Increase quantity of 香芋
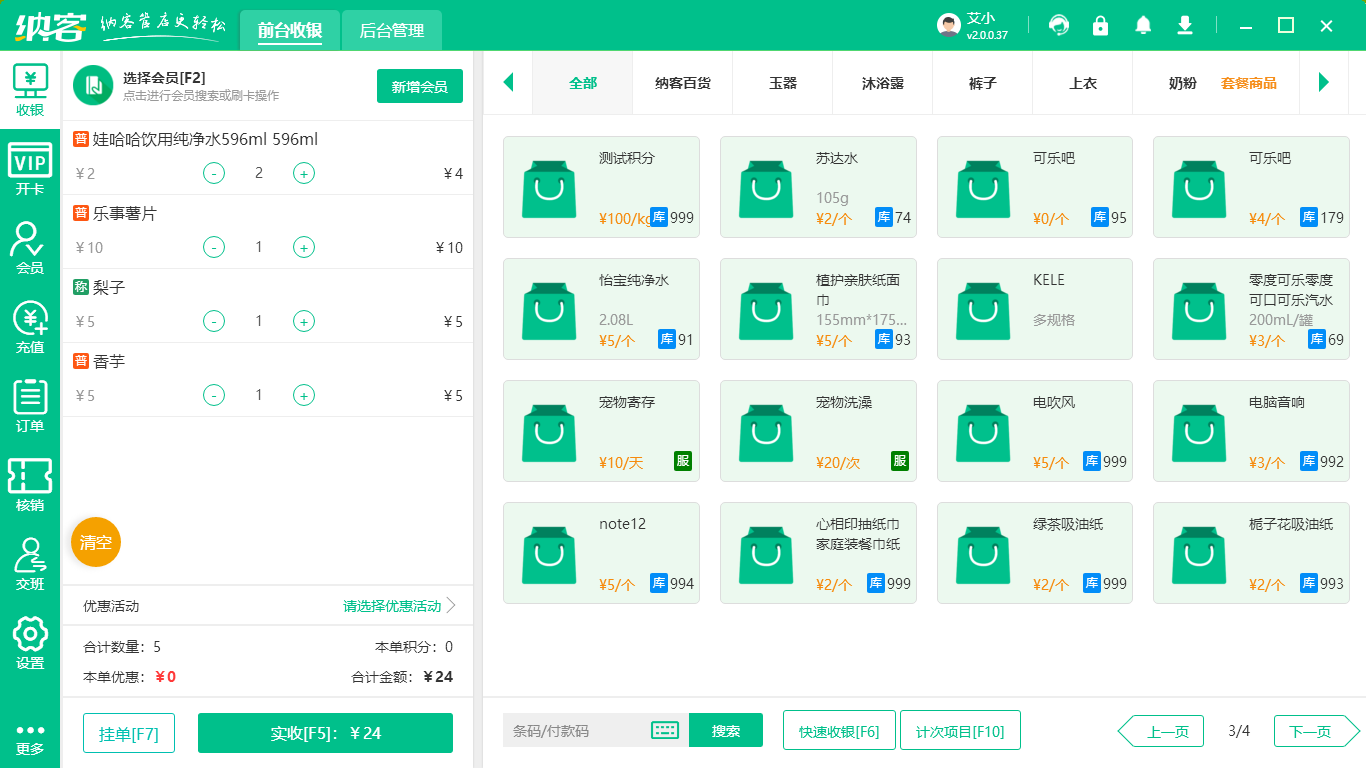The width and height of the screenshot is (1366, 768). click(304, 395)
